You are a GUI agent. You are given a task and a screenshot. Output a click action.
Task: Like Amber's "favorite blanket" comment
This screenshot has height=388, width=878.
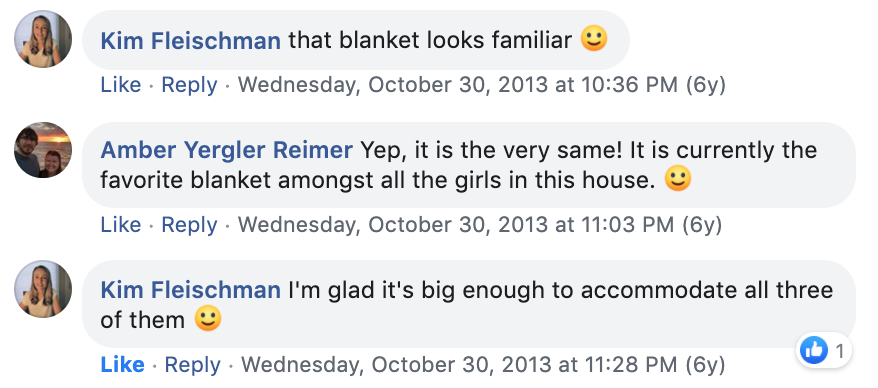pos(120,225)
